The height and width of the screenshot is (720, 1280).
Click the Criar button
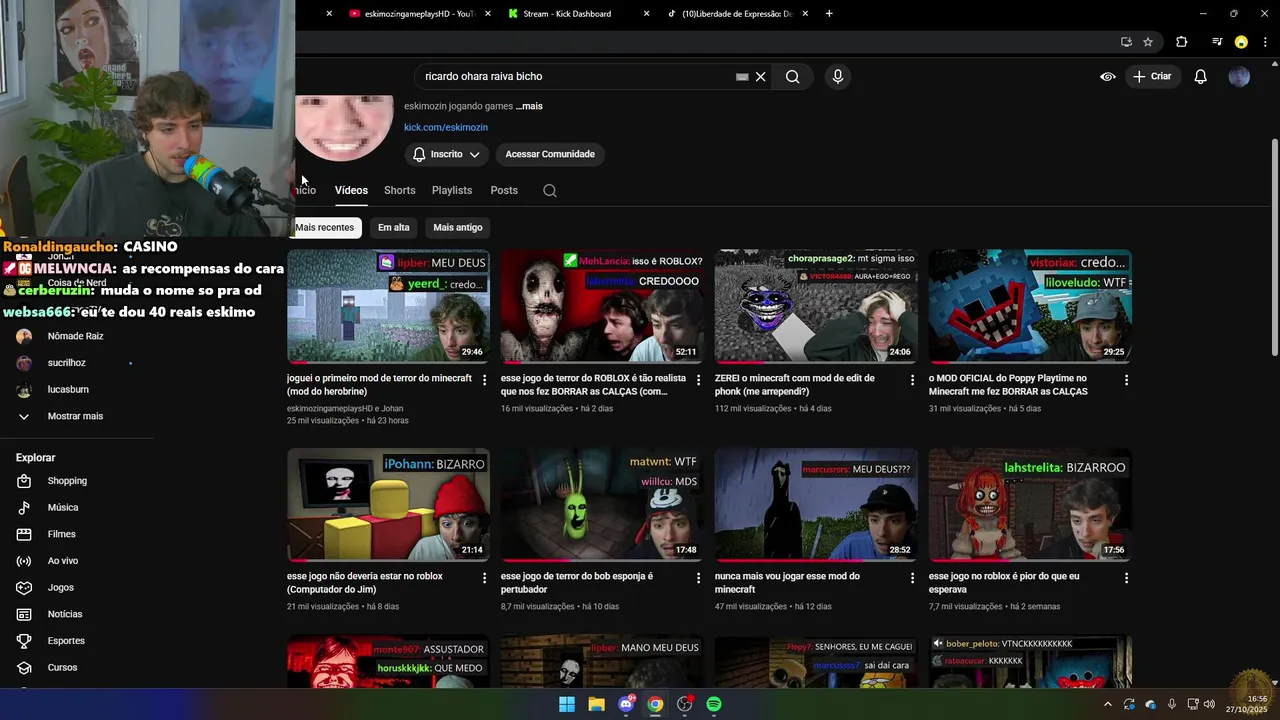click(x=1152, y=77)
